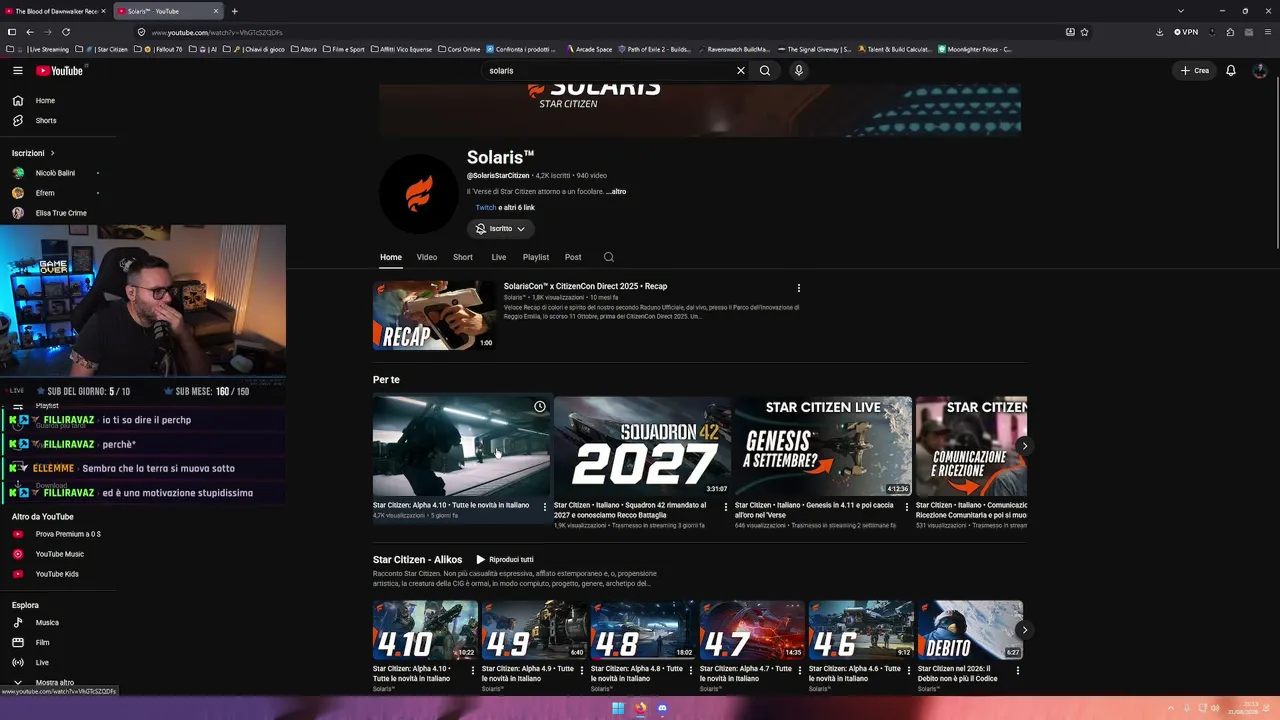Screen dimensions: 1280x720
Task: Open the Debito video thumbnail
Action: (x=970, y=630)
